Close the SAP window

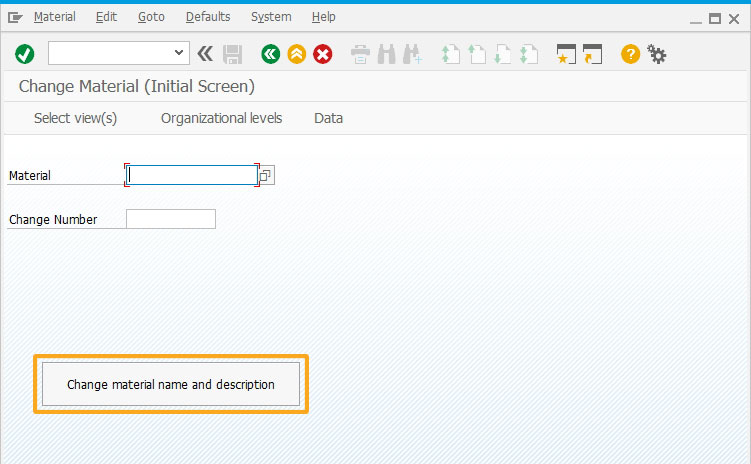734,19
